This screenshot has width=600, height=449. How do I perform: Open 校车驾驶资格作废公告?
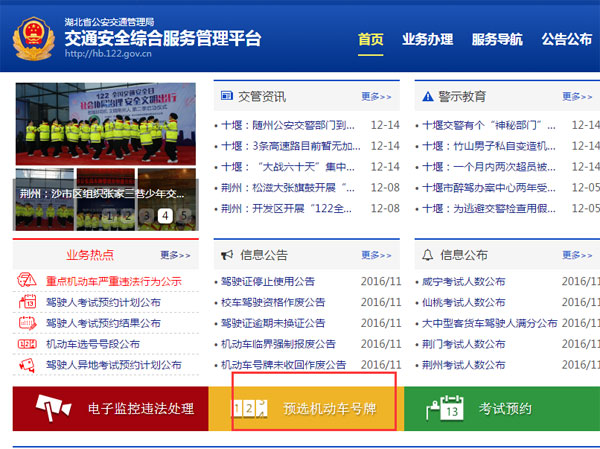coord(273,302)
